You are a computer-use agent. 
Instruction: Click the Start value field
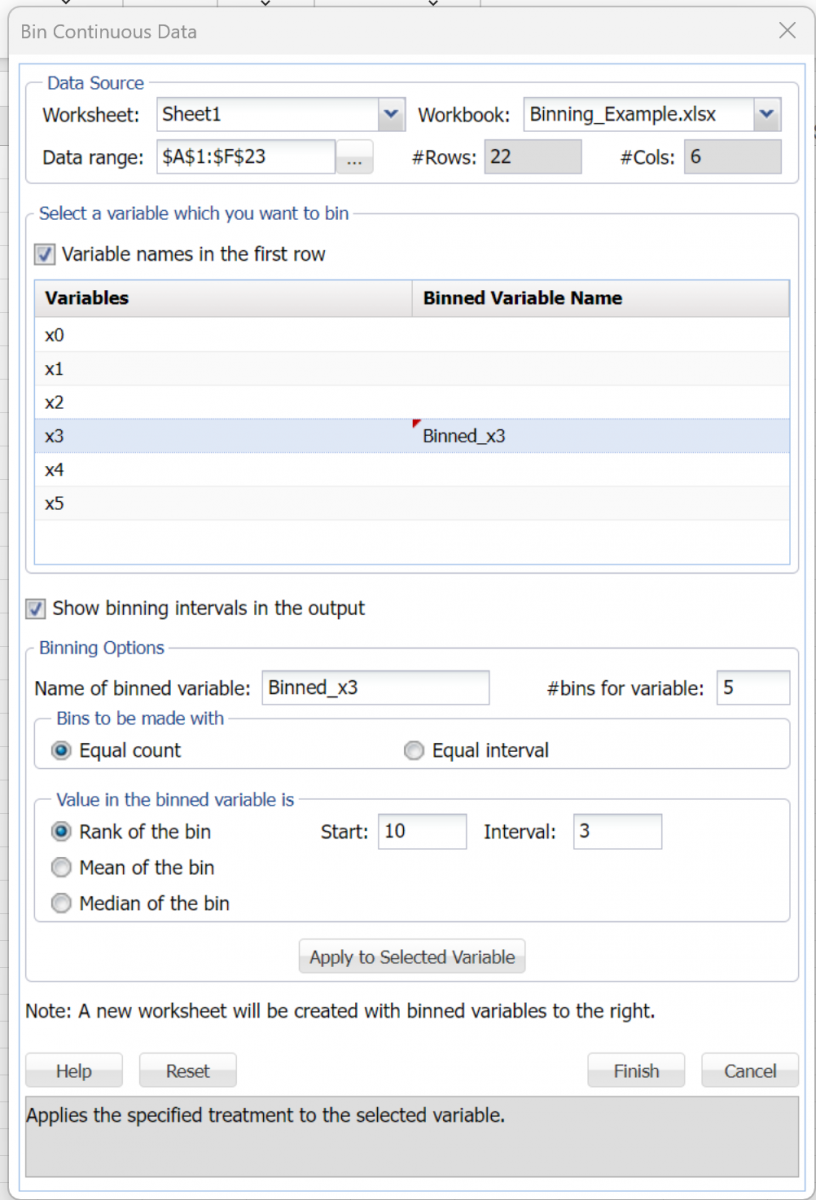coord(422,831)
